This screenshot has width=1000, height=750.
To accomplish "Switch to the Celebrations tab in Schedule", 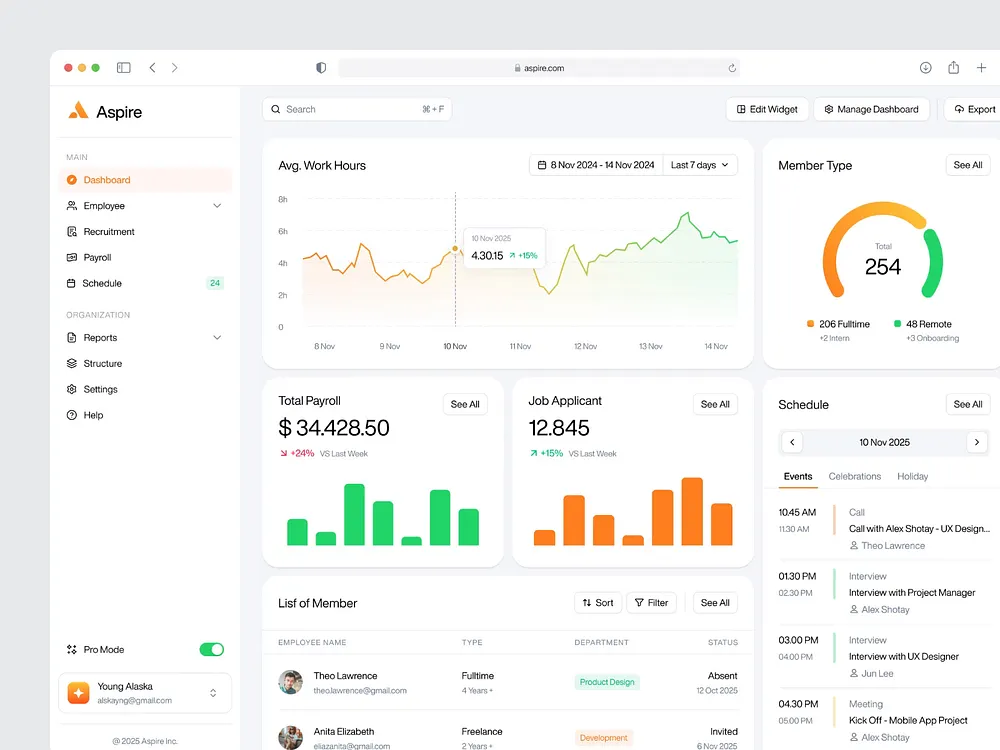I will point(855,476).
